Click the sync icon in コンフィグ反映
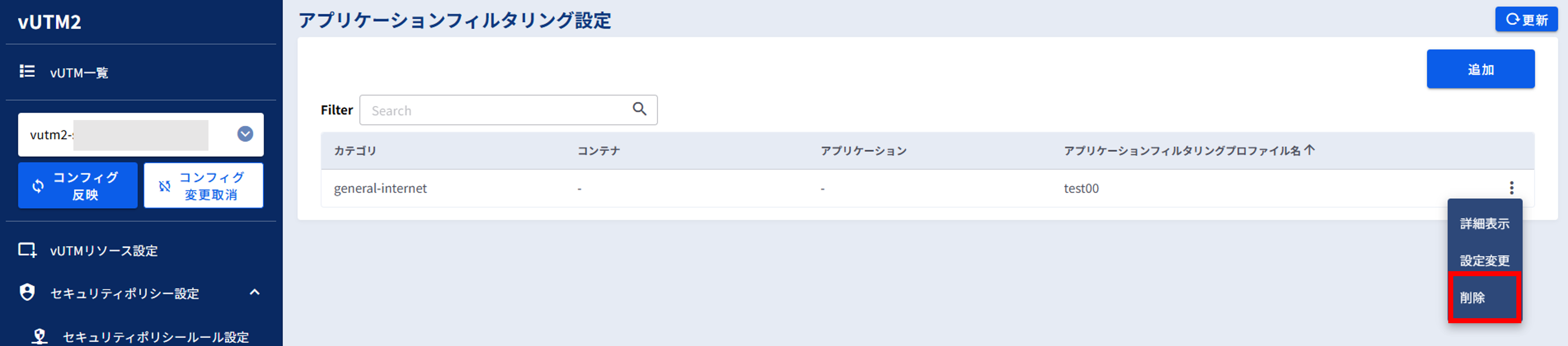 point(38,186)
